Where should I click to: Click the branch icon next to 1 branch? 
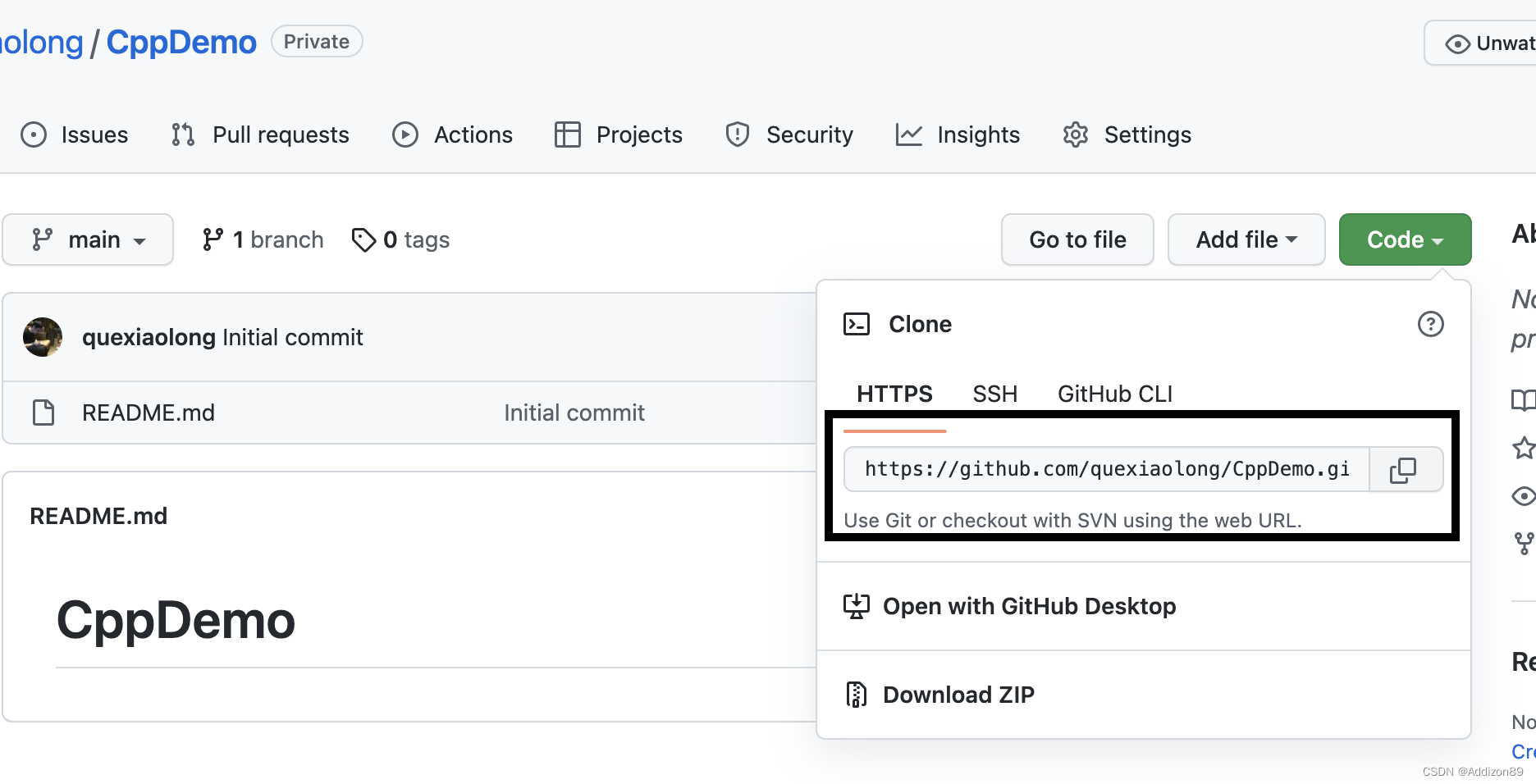pos(213,239)
